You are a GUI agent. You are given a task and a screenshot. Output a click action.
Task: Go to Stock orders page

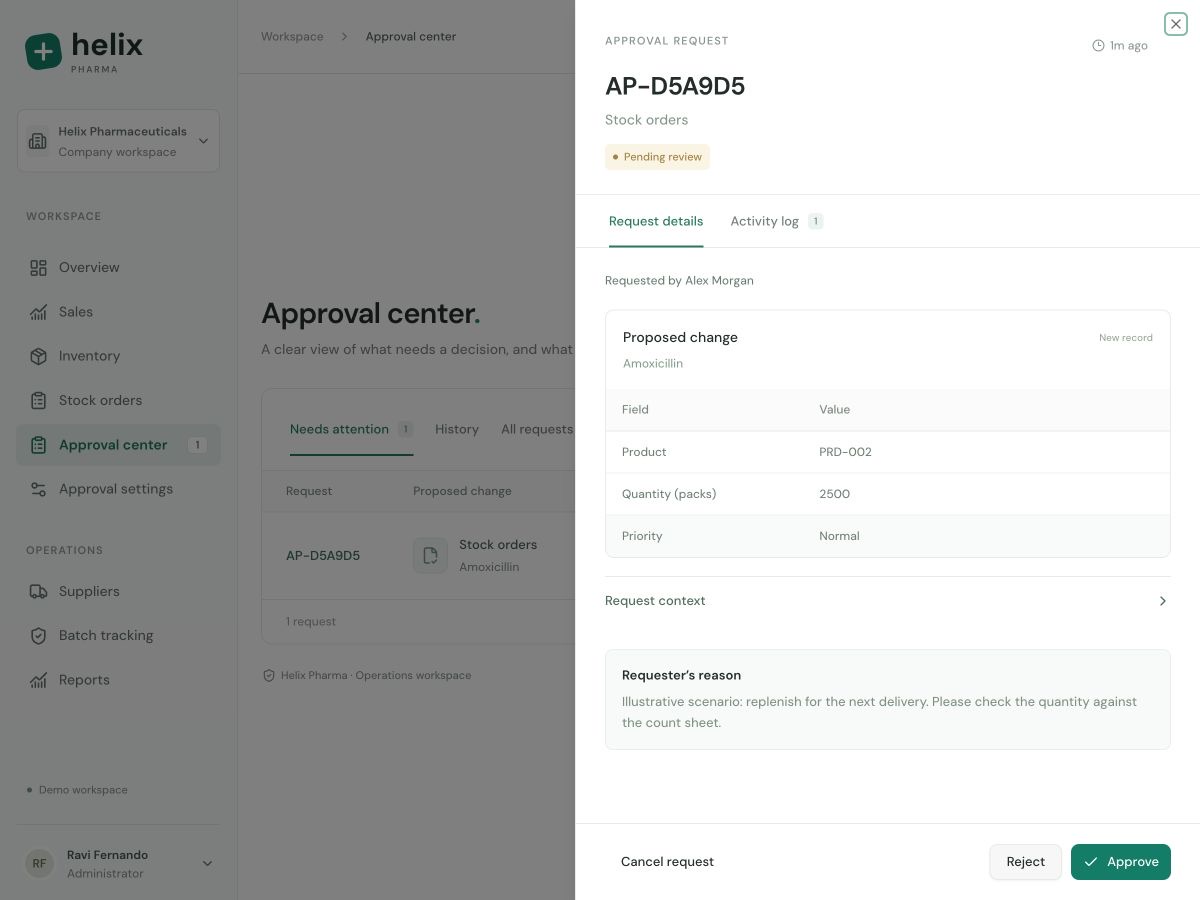pos(118,400)
